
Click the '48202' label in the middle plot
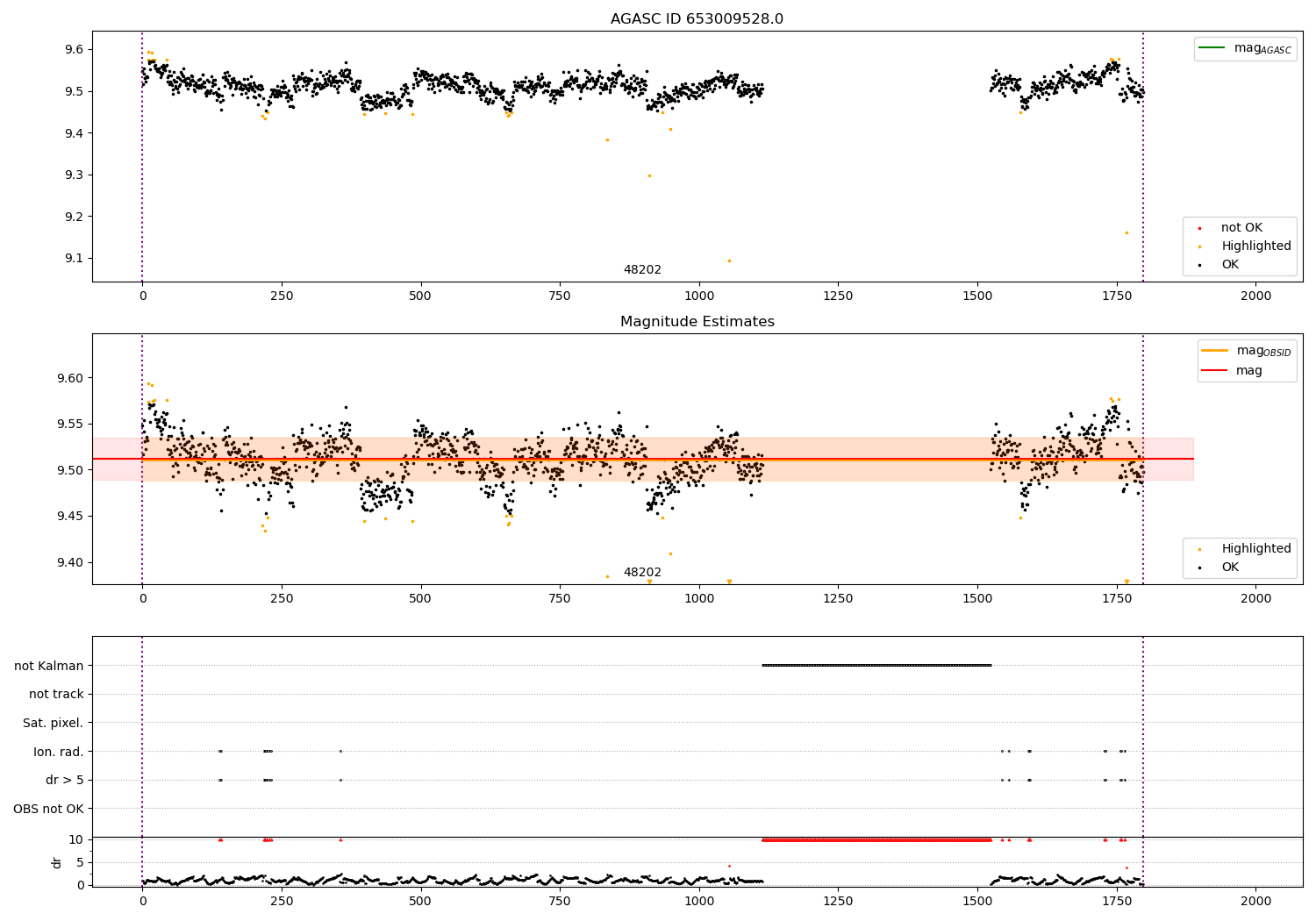click(x=642, y=573)
